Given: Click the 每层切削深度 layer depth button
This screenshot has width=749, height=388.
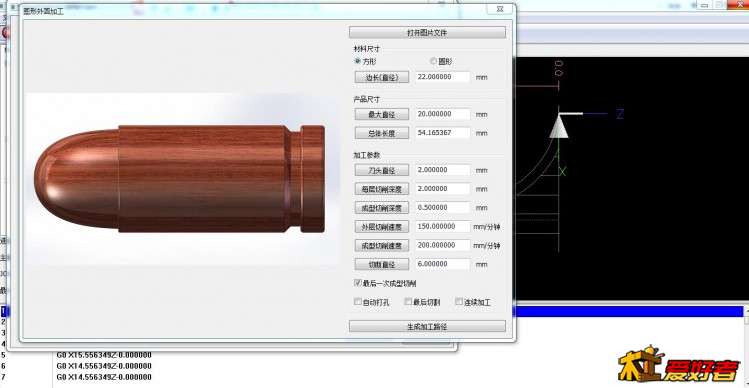Looking at the screenshot, I should (x=382, y=189).
